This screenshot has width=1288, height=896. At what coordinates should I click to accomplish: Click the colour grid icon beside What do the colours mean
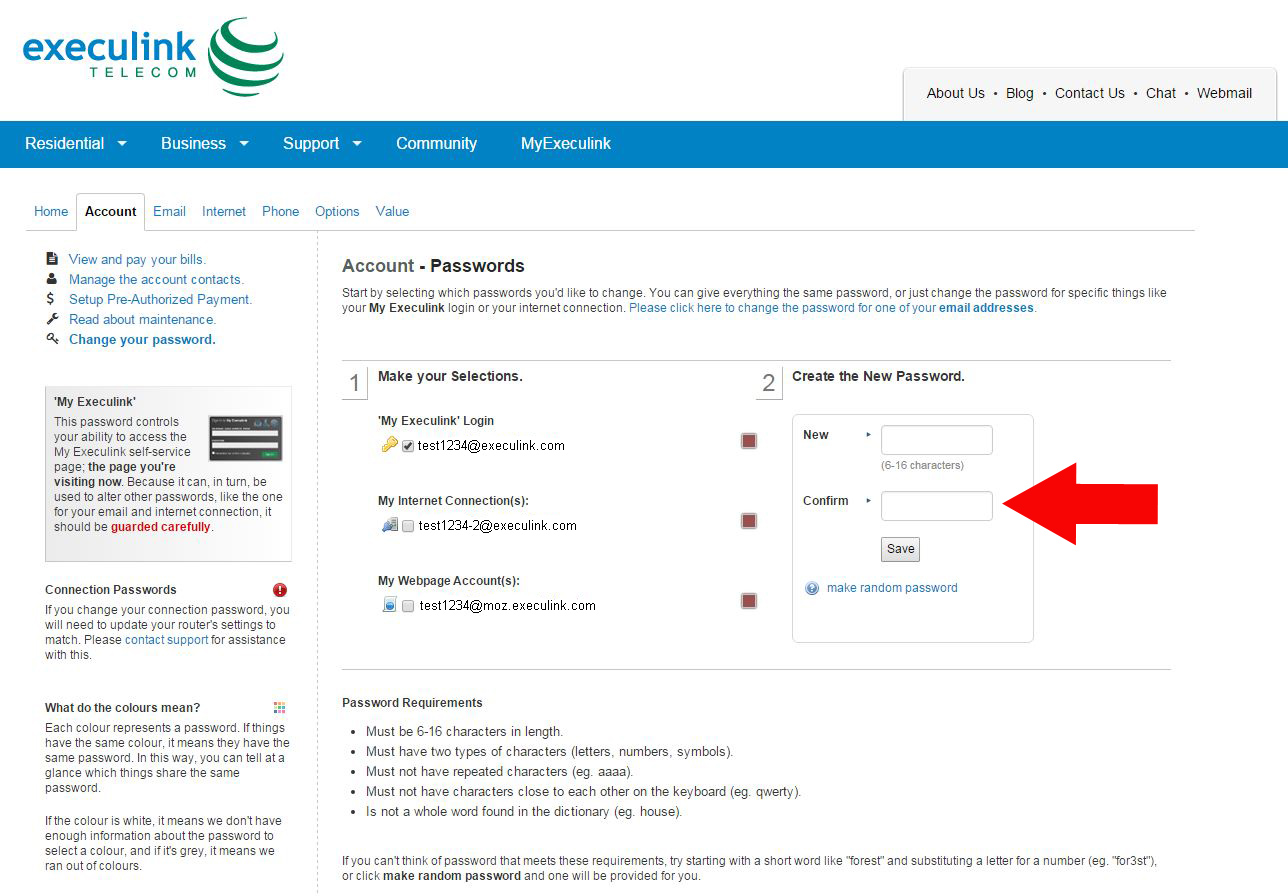click(x=280, y=708)
